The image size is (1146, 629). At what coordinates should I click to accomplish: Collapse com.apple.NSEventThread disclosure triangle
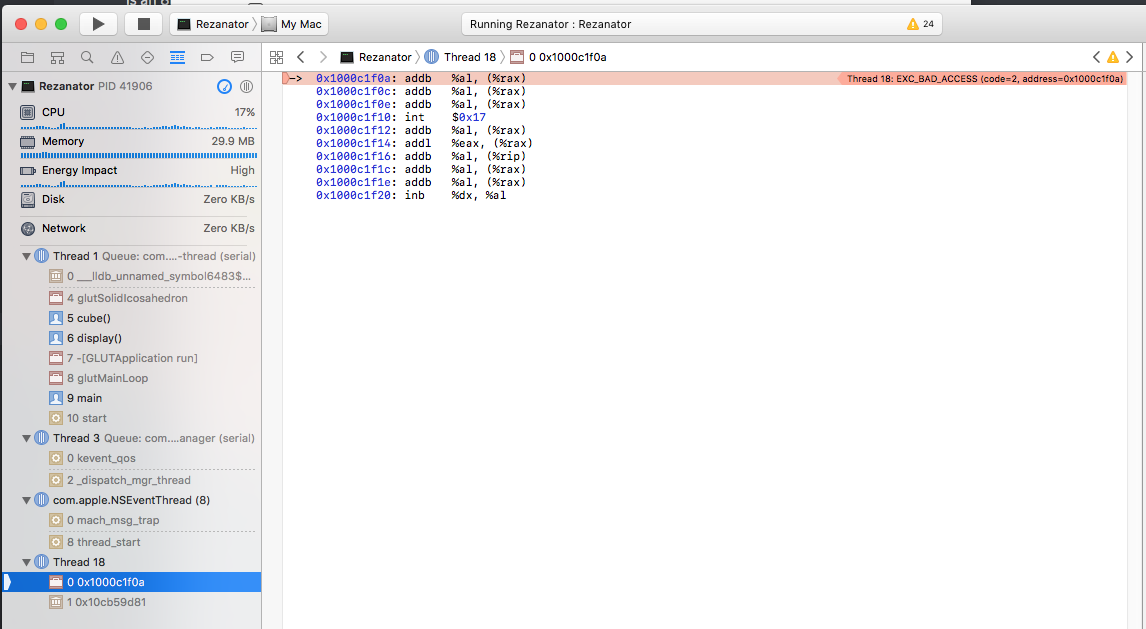[26, 500]
